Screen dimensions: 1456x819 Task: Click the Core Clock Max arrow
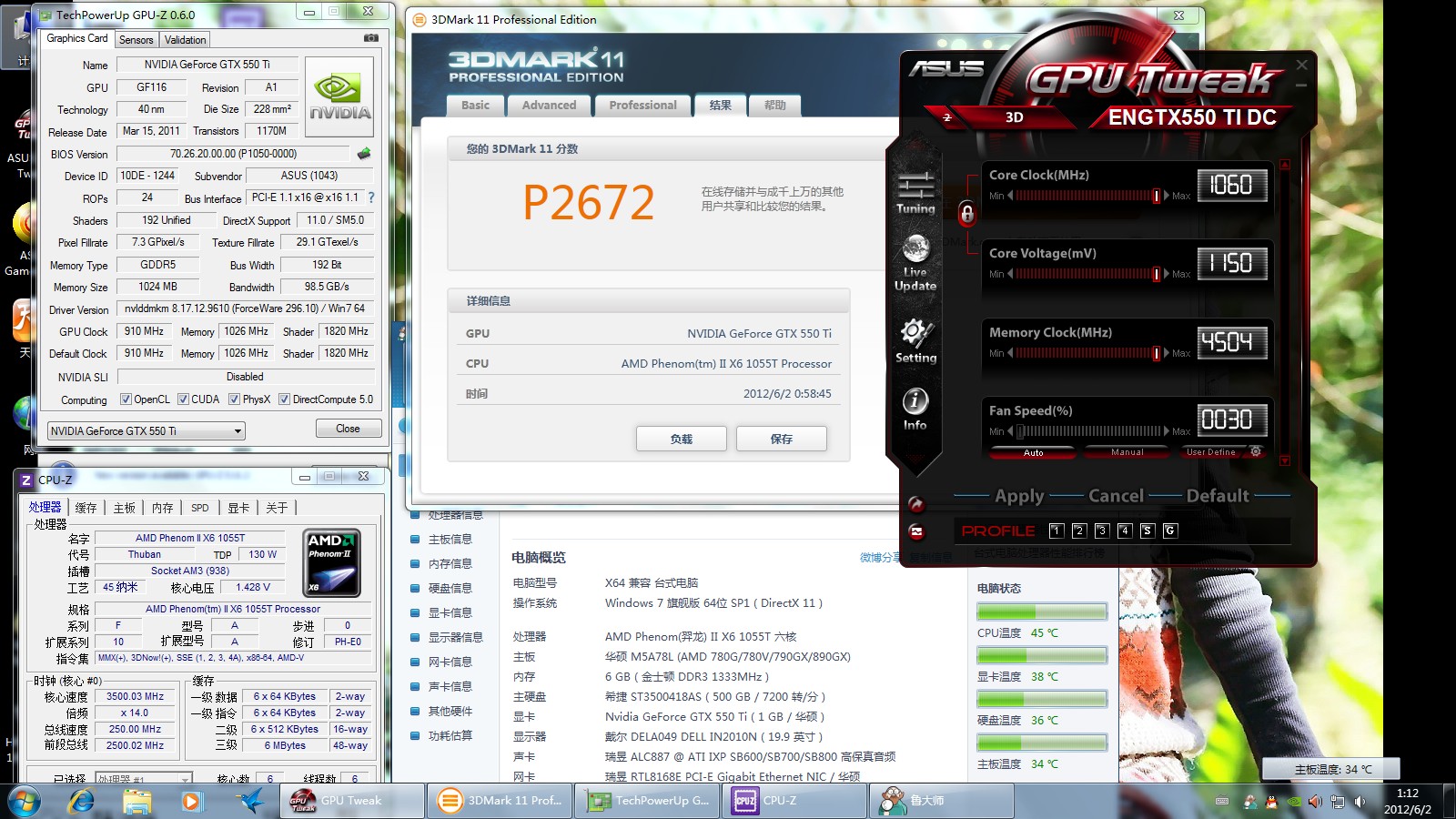click(x=1167, y=196)
